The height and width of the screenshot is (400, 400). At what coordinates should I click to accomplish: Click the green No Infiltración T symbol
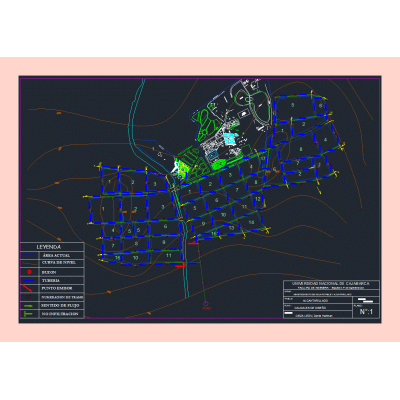[27, 314]
